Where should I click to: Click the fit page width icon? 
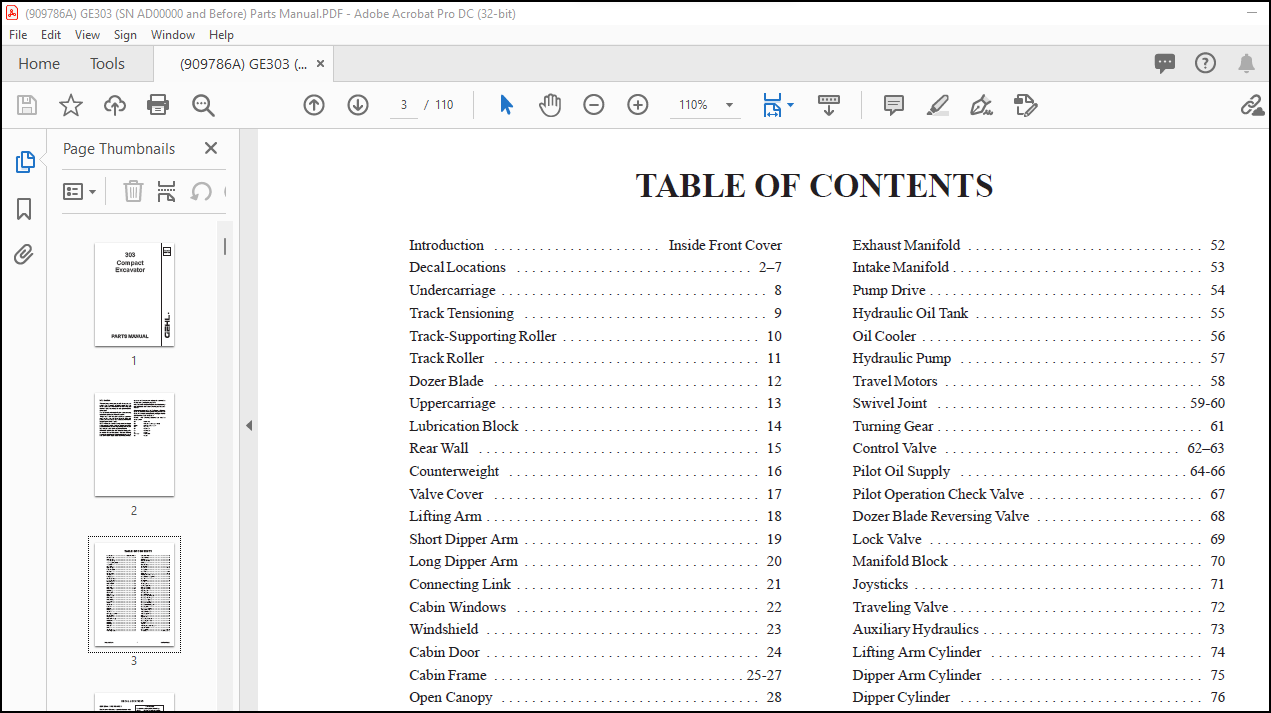pos(771,105)
